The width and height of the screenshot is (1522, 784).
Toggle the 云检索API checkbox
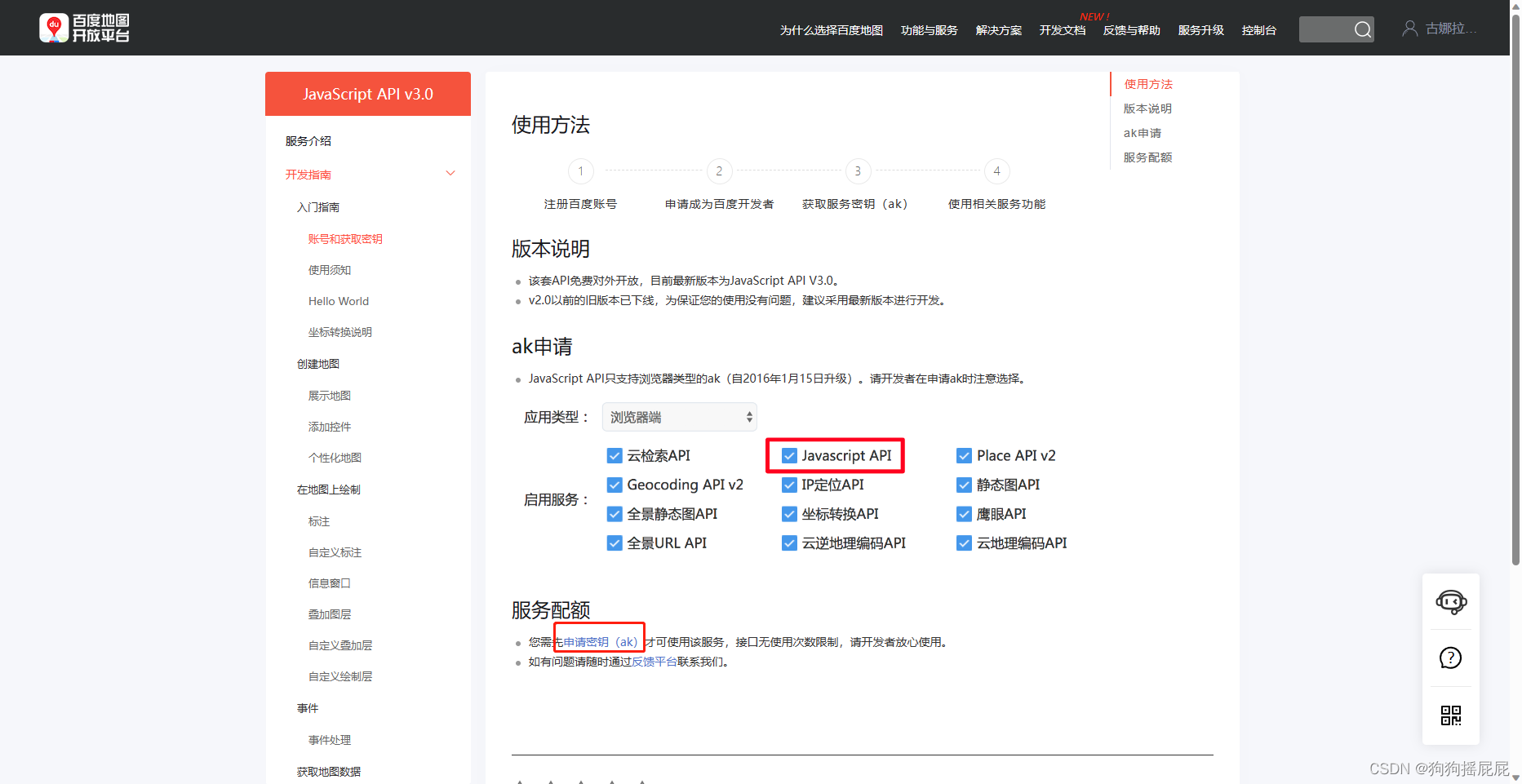pyautogui.click(x=614, y=455)
